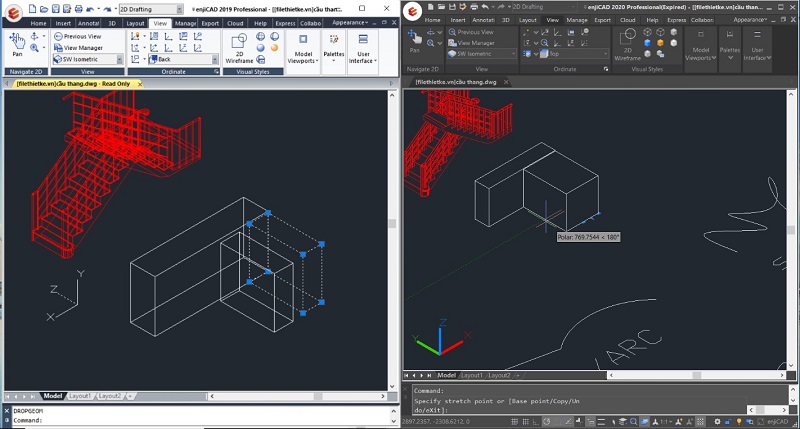800x429 pixels.
Task: Switch to Layout1 tab in left window
Action: coord(80,396)
